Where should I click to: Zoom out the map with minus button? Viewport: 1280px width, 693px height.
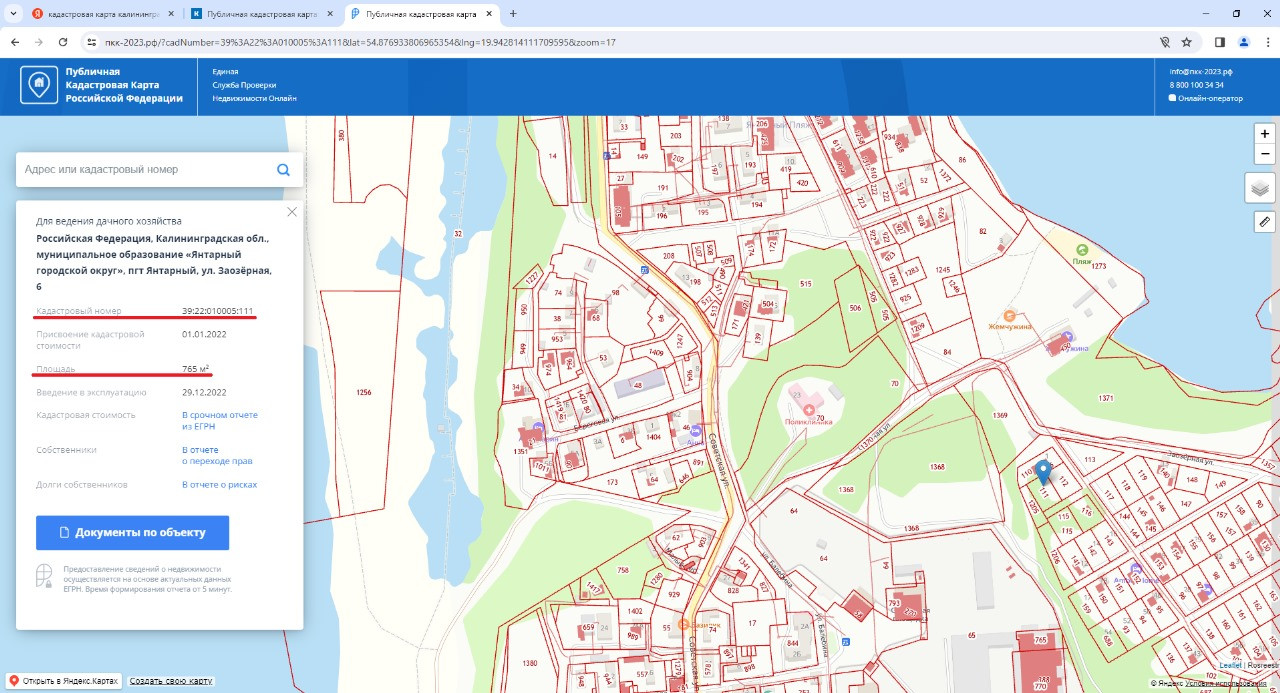[x=1264, y=154]
